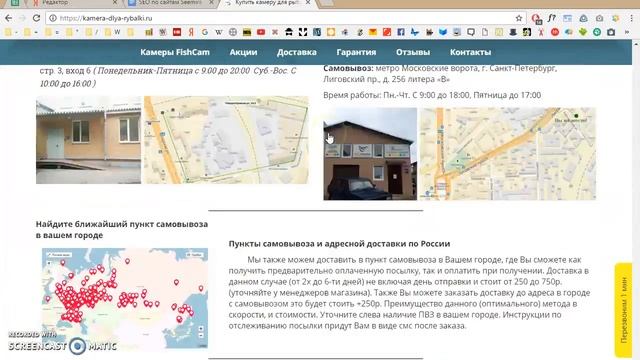Open the Отзывы menu item
Image resolution: width=640 pixels, height=360 pixels.
[413, 52]
